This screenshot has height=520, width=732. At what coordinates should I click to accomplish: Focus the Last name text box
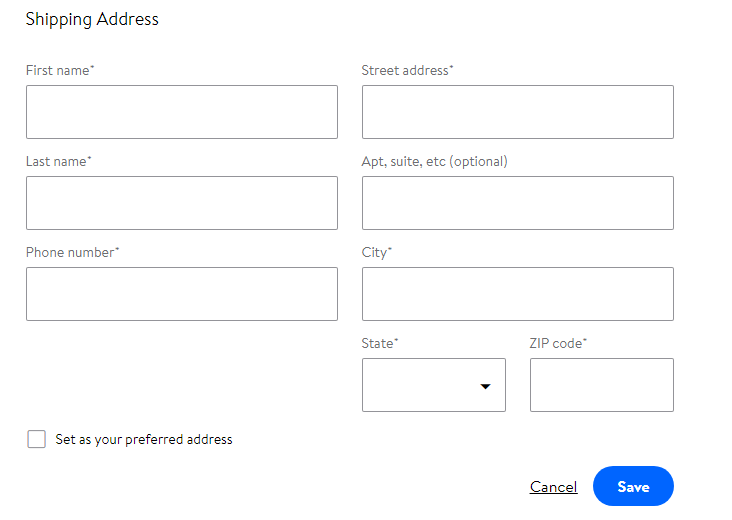click(x=181, y=203)
